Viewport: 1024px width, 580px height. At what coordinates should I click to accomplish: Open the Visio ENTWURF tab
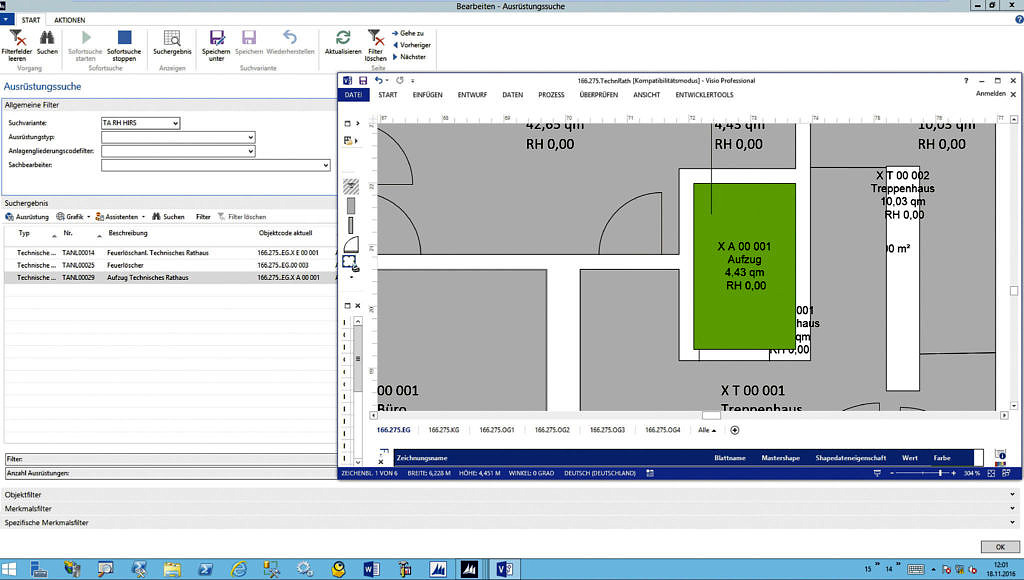click(x=472, y=95)
